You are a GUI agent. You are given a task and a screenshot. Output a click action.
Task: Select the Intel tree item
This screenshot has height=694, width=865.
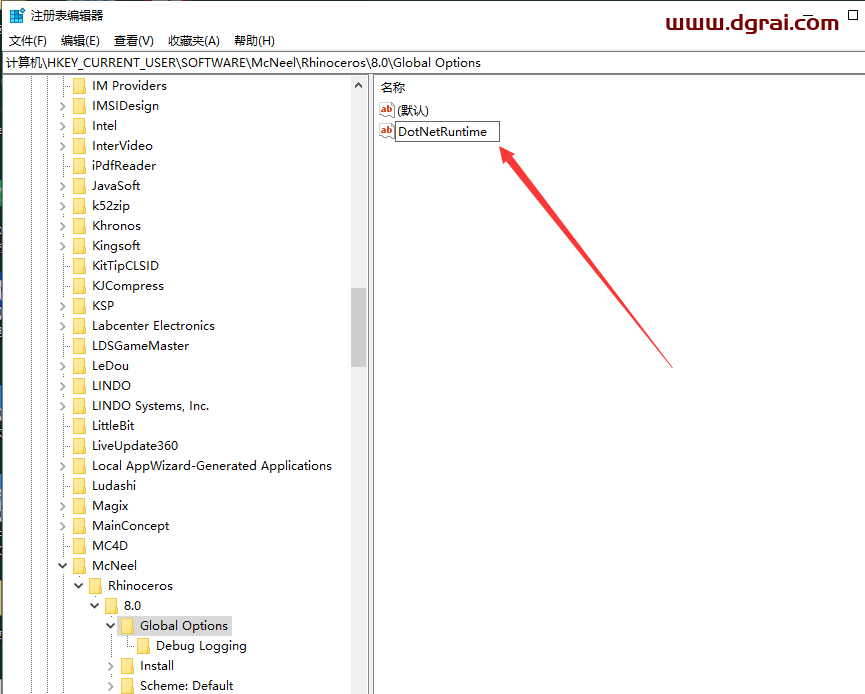pos(104,126)
